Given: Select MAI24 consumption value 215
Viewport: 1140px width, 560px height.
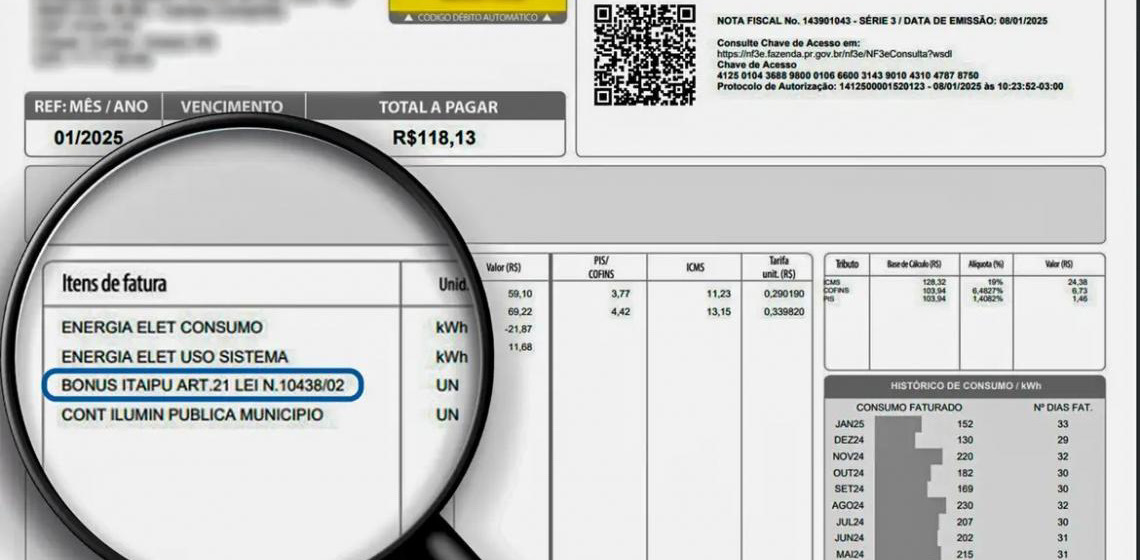Looking at the screenshot, I should coord(965,553).
